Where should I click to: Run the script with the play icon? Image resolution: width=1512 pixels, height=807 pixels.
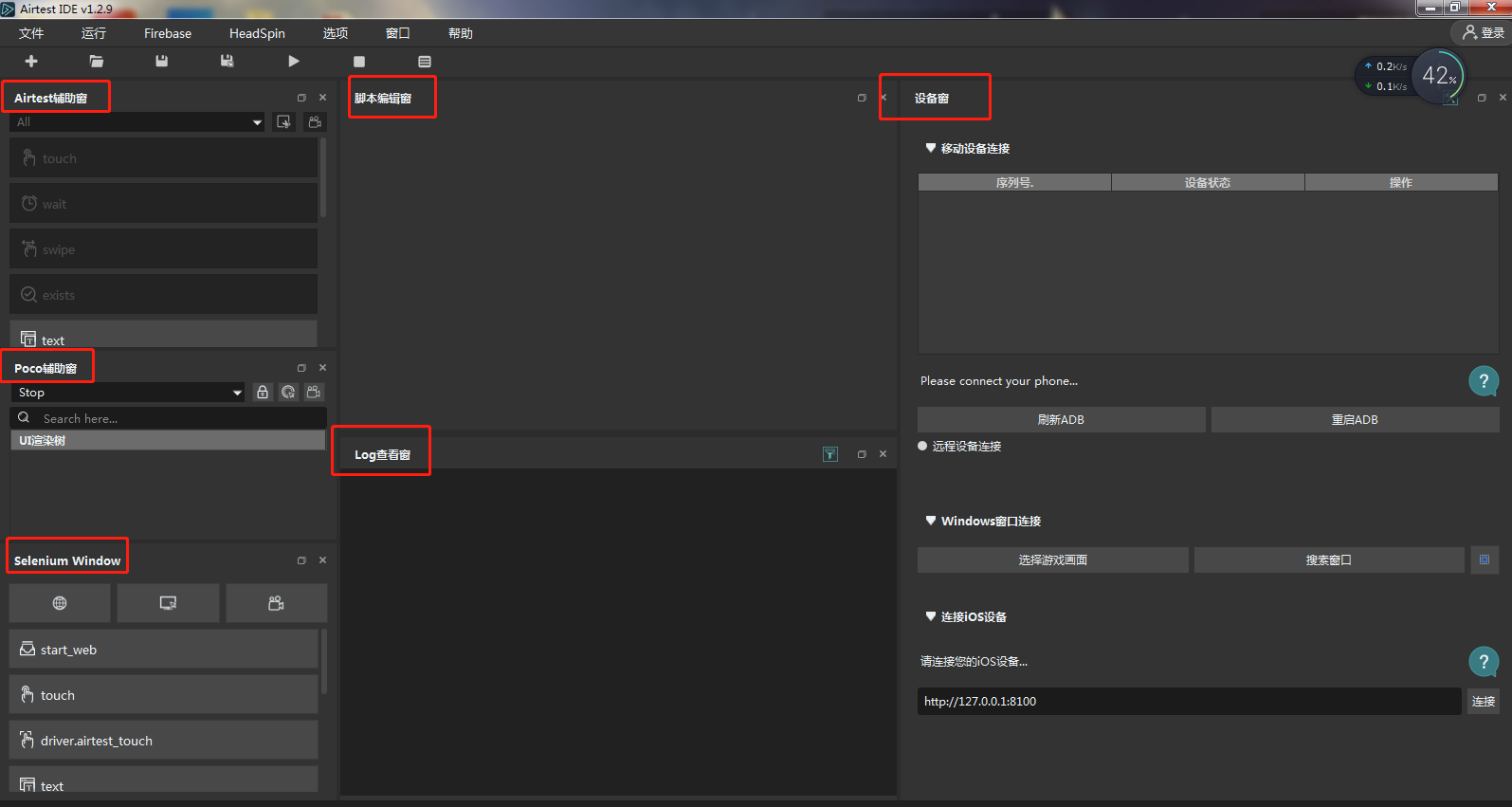coord(293,61)
